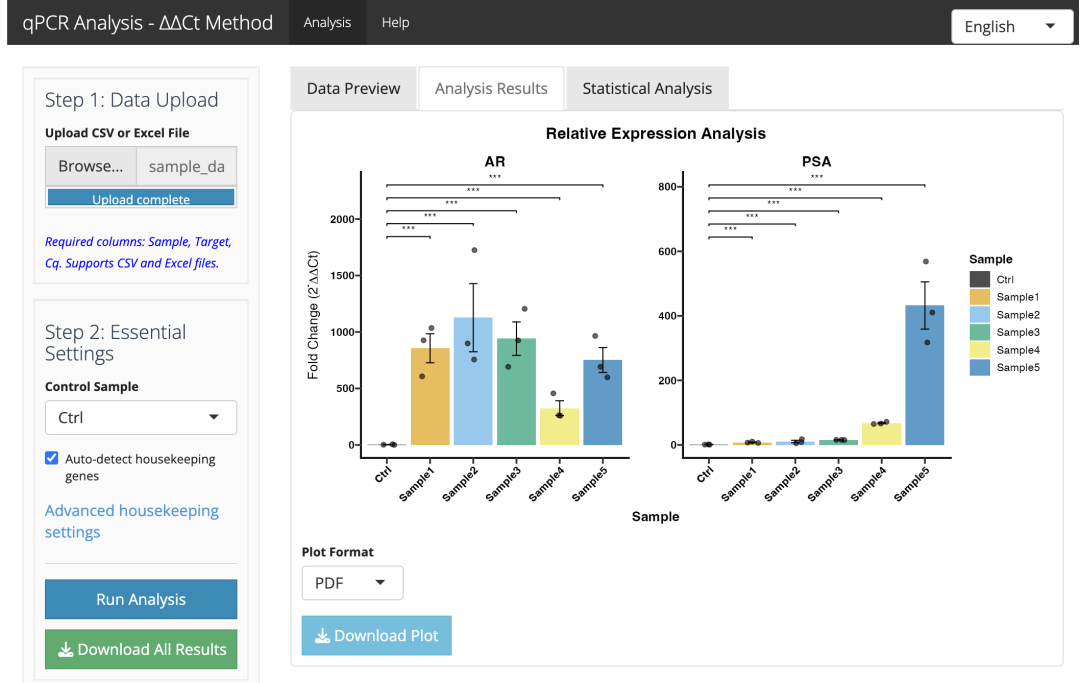Image resolution: width=1080 pixels, height=683 pixels.
Task: Open Advanced housekeeping settings link
Action: (132, 521)
